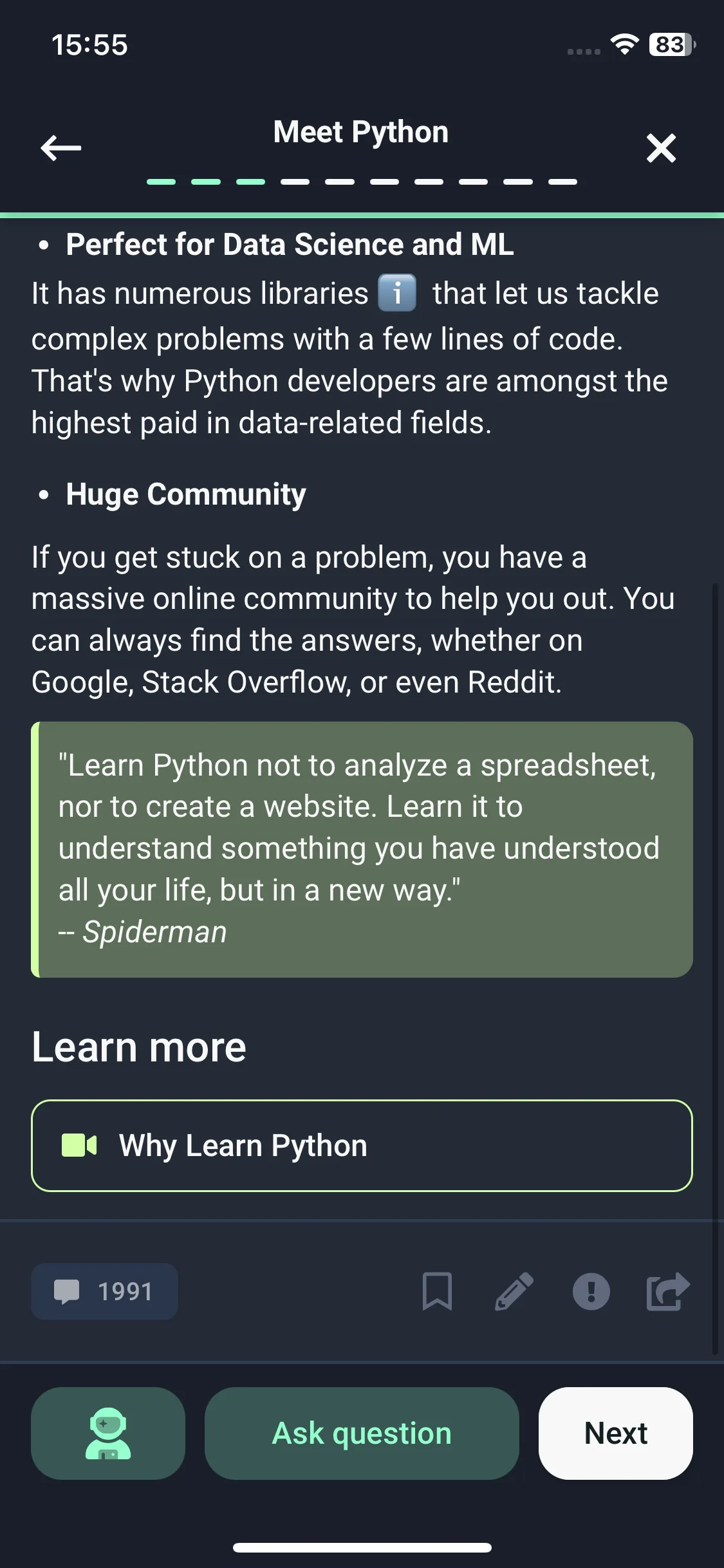724x1568 pixels.
Task: Tap the pencil edit icon
Action: (x=514, y=1291)
